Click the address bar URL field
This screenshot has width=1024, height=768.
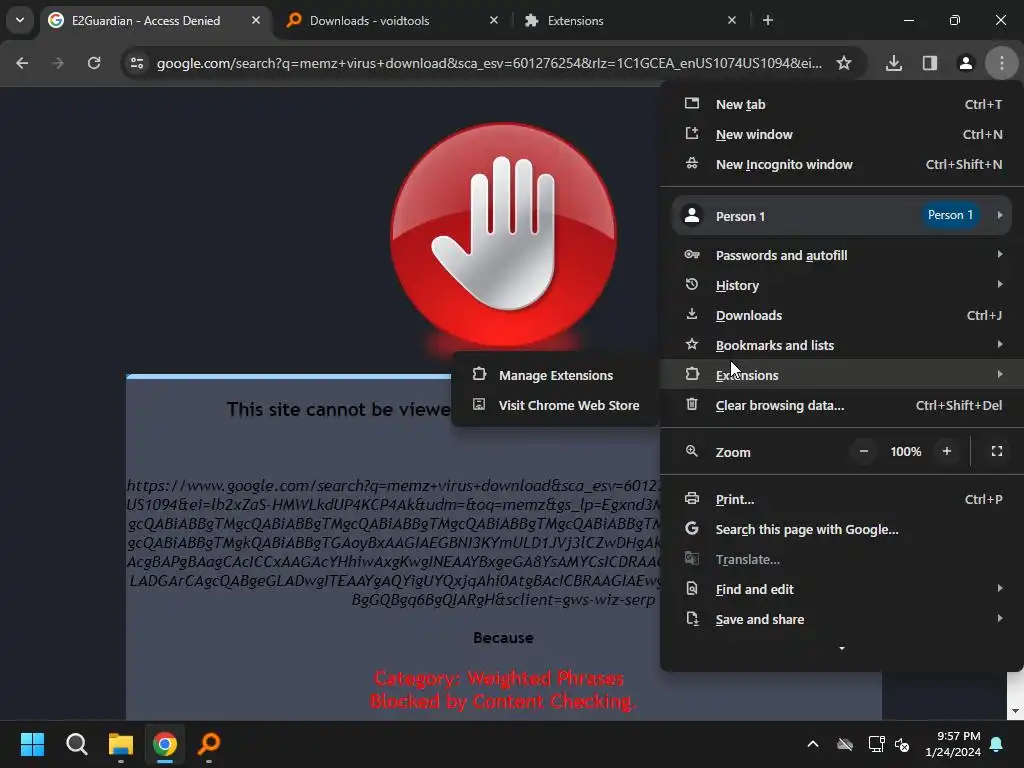[x=489, y=63]
